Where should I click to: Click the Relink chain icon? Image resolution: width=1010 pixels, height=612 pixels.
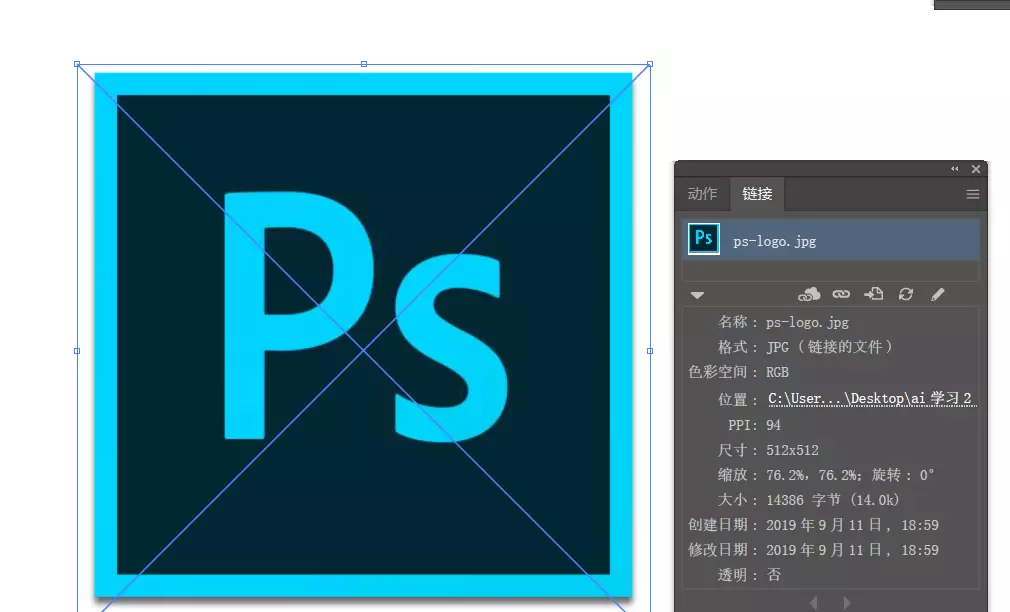pos(841,294)
